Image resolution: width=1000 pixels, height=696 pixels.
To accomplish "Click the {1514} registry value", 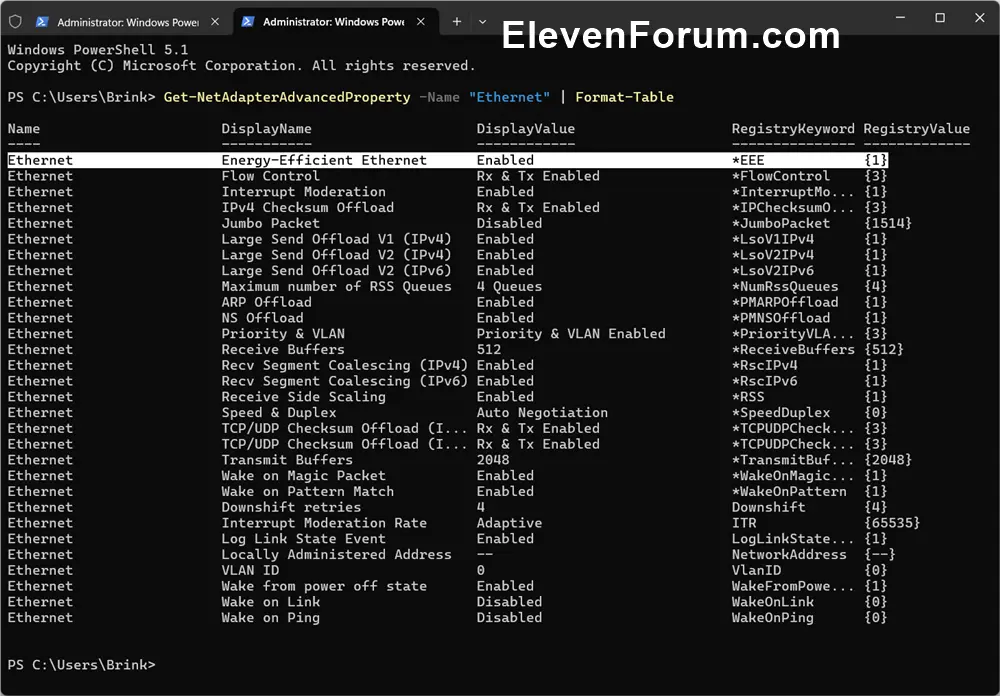I will pos(888,223).
